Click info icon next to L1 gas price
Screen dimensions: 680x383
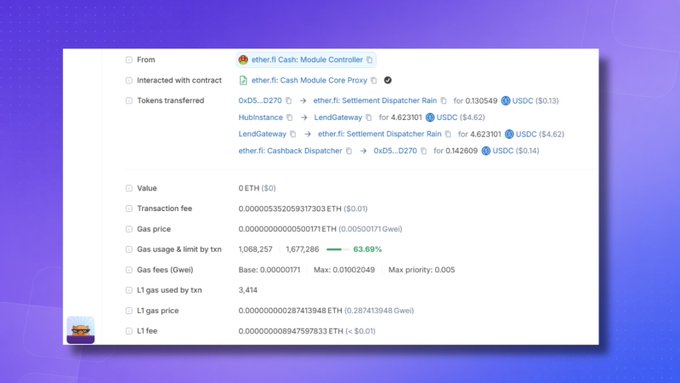[129, 311]
